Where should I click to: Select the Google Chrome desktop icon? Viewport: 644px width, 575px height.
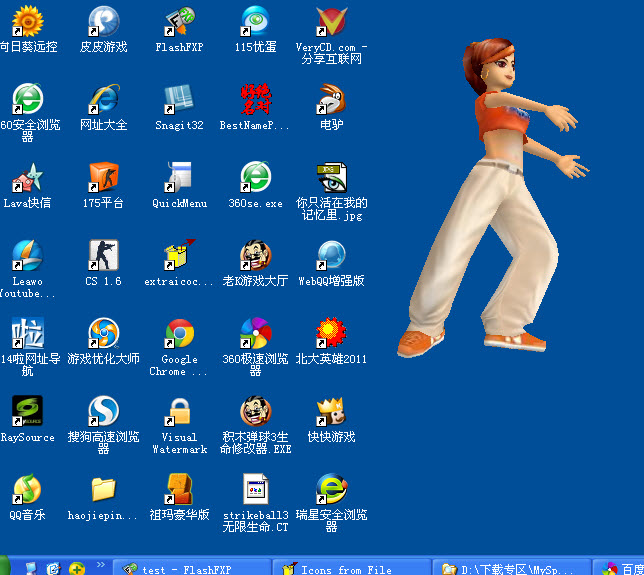180,335
